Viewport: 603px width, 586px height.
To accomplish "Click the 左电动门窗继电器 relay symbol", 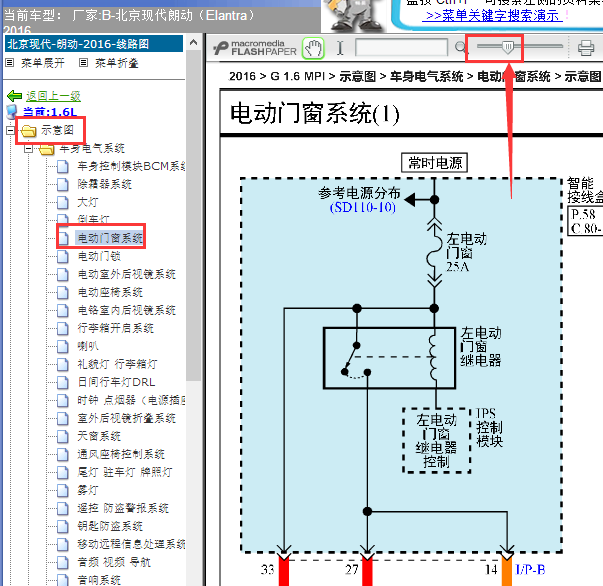I will coord(389,358).
